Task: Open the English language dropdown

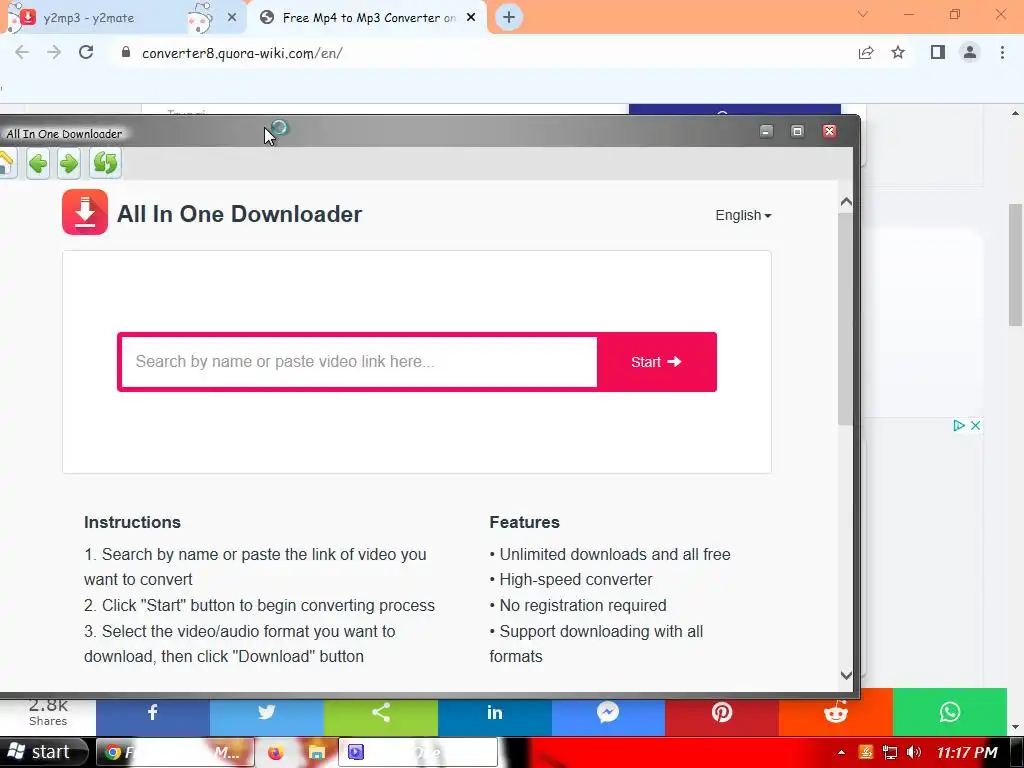Action: [743, 216]
